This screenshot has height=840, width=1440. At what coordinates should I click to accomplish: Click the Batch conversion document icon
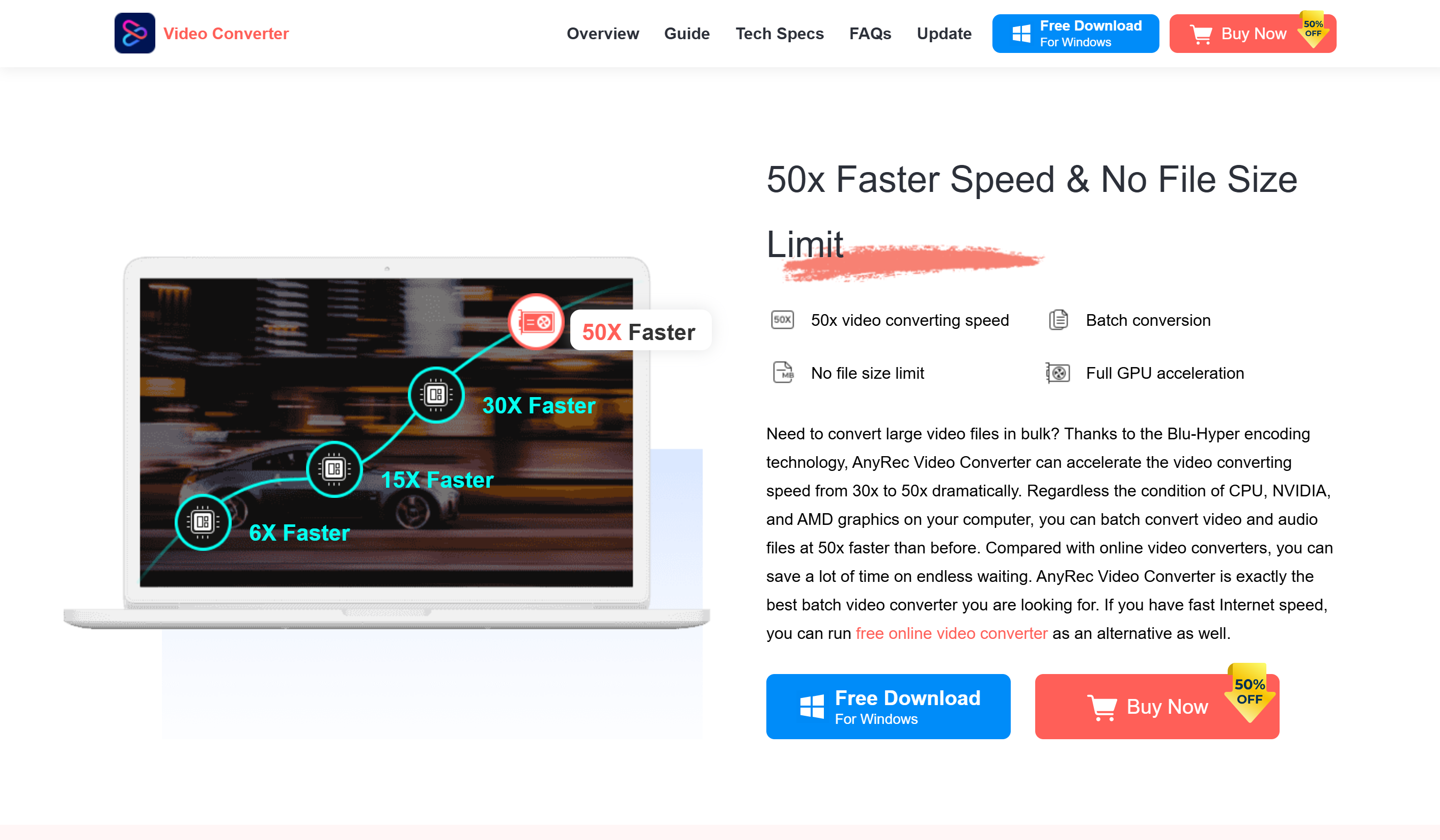(1058, 320)
